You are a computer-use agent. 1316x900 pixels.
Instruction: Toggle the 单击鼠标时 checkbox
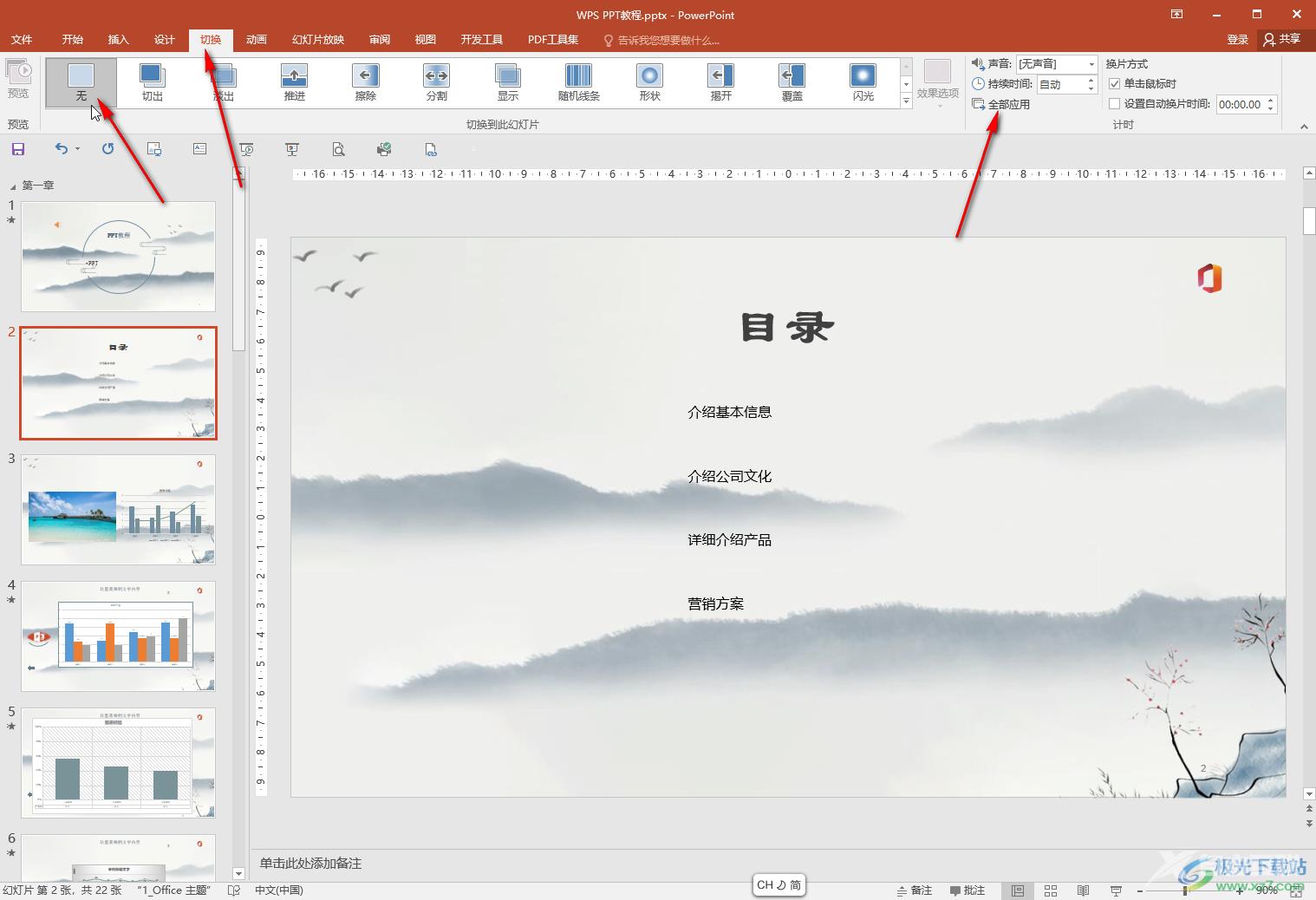point(1115,84)
